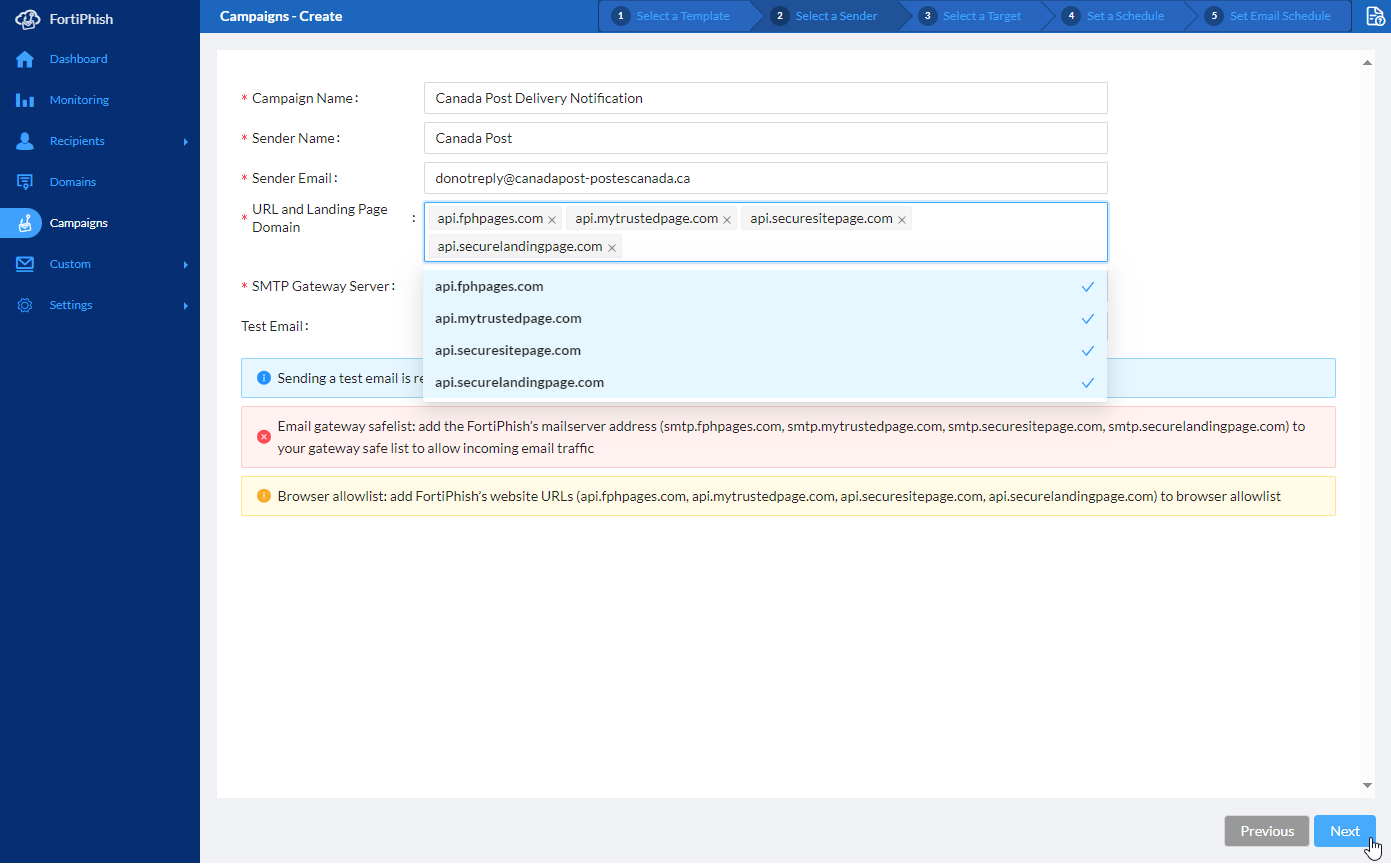The height and width of the screenshot is (867, 1391).
Task: Click the scroll down arrow of form panel
Action: tap(1367, 786)
